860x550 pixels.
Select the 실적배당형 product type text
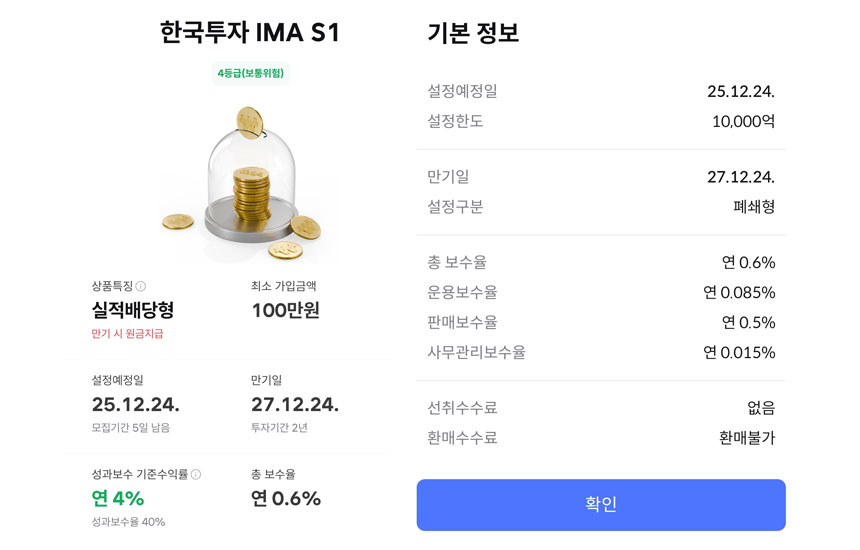click(x=132, y=311)
